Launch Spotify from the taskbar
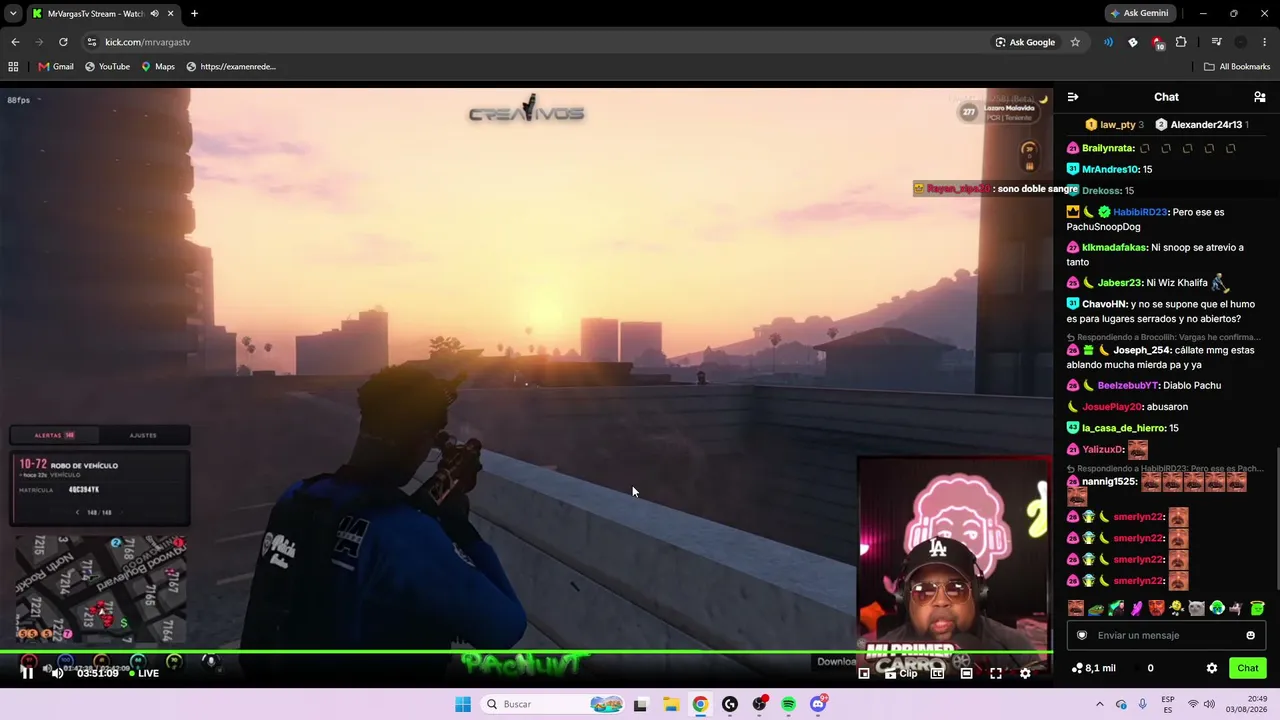This screenshot has width=1280, height=720. pyautogui.click(x=788, y=704)
